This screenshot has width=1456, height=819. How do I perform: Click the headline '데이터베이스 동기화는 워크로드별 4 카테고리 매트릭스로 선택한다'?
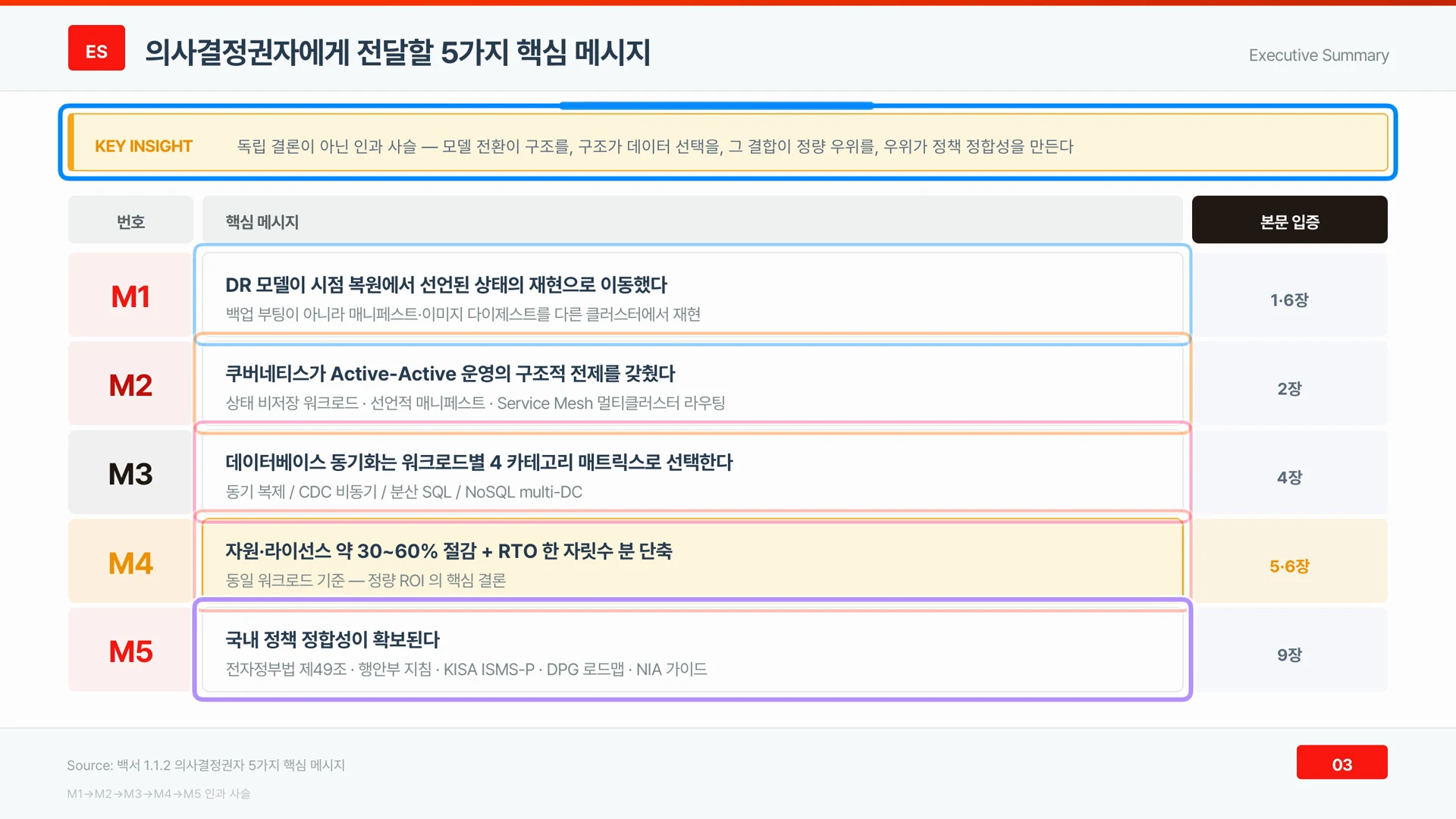pyautogui.click(x=479, y=463)
